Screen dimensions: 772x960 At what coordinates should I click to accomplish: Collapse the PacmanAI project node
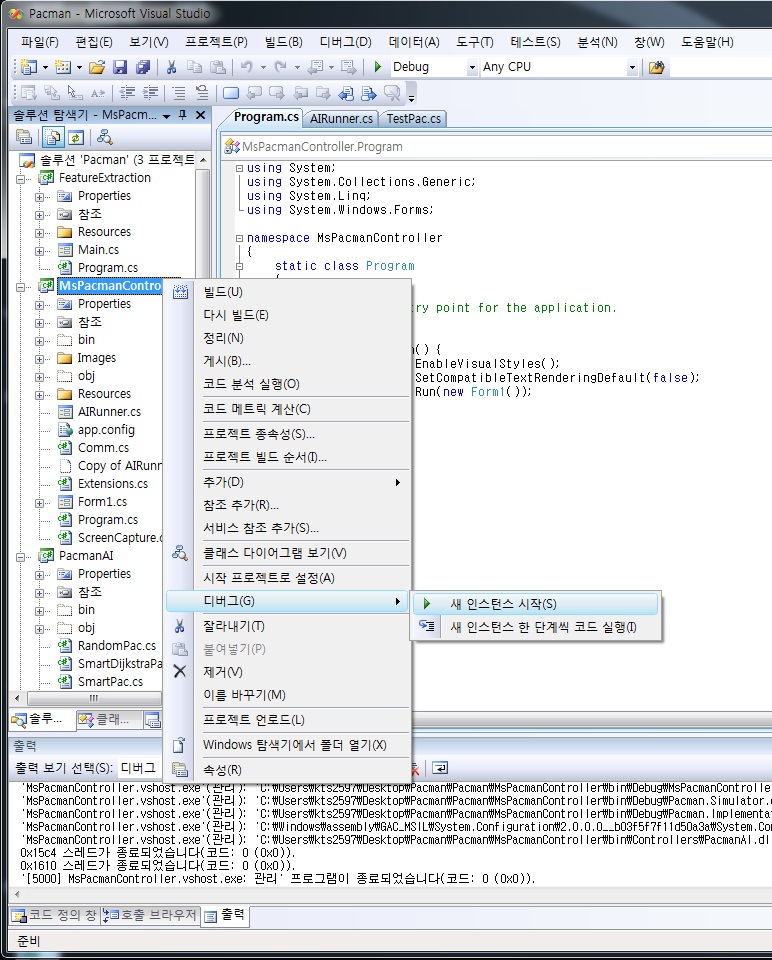pyautogui.click(x=23, y=555)
